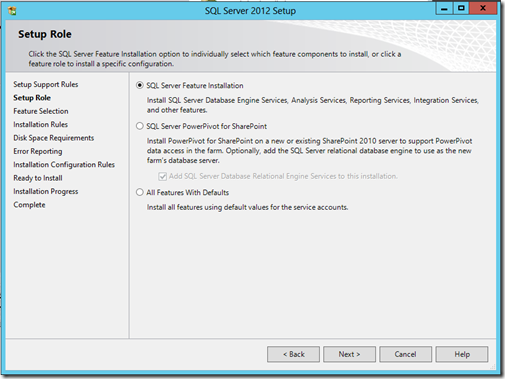The height and width of the screenshot is (379, 505).
Task: Select All Features With Defaults radio button
Action: pos(140,192)
